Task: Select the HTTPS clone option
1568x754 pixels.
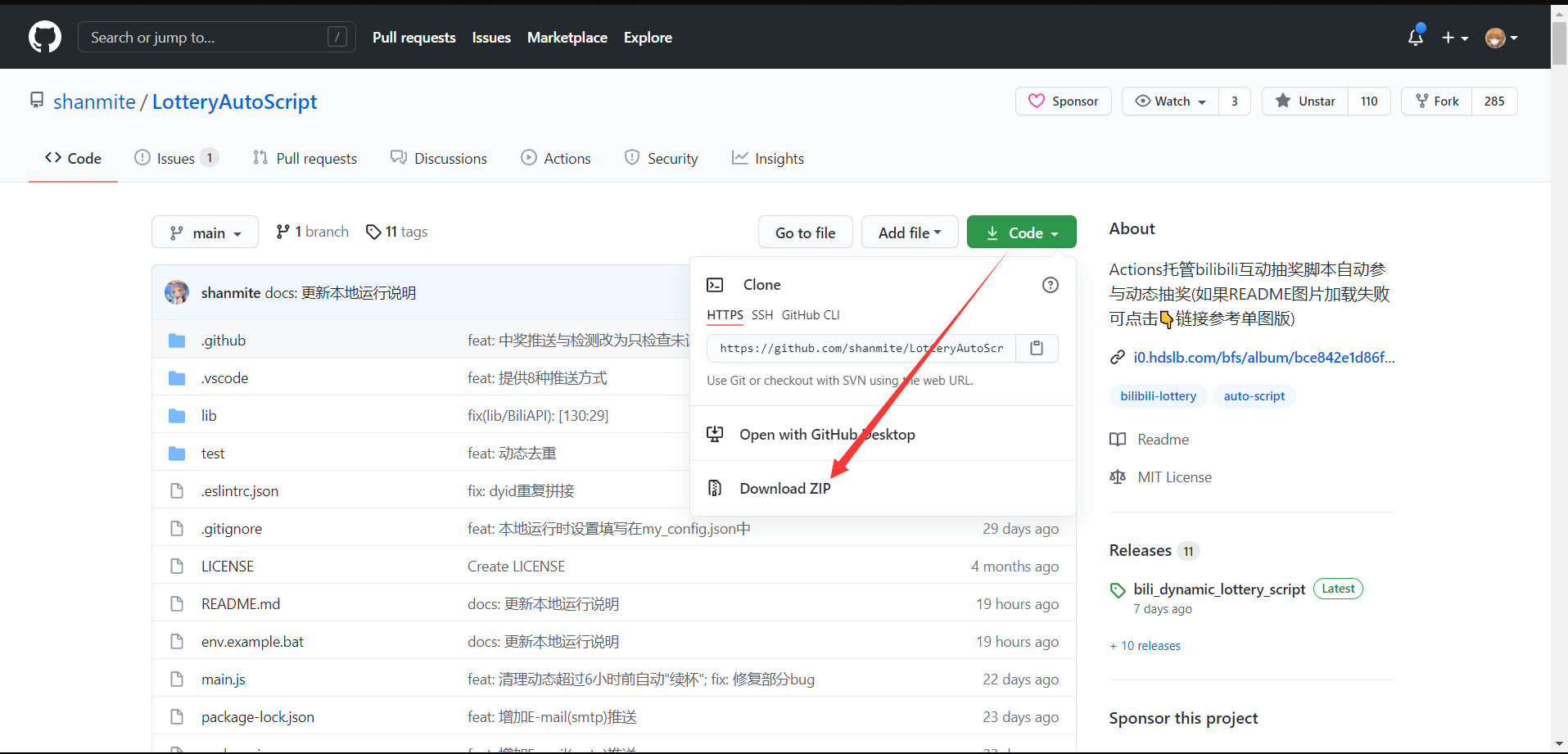Action: 725,315
